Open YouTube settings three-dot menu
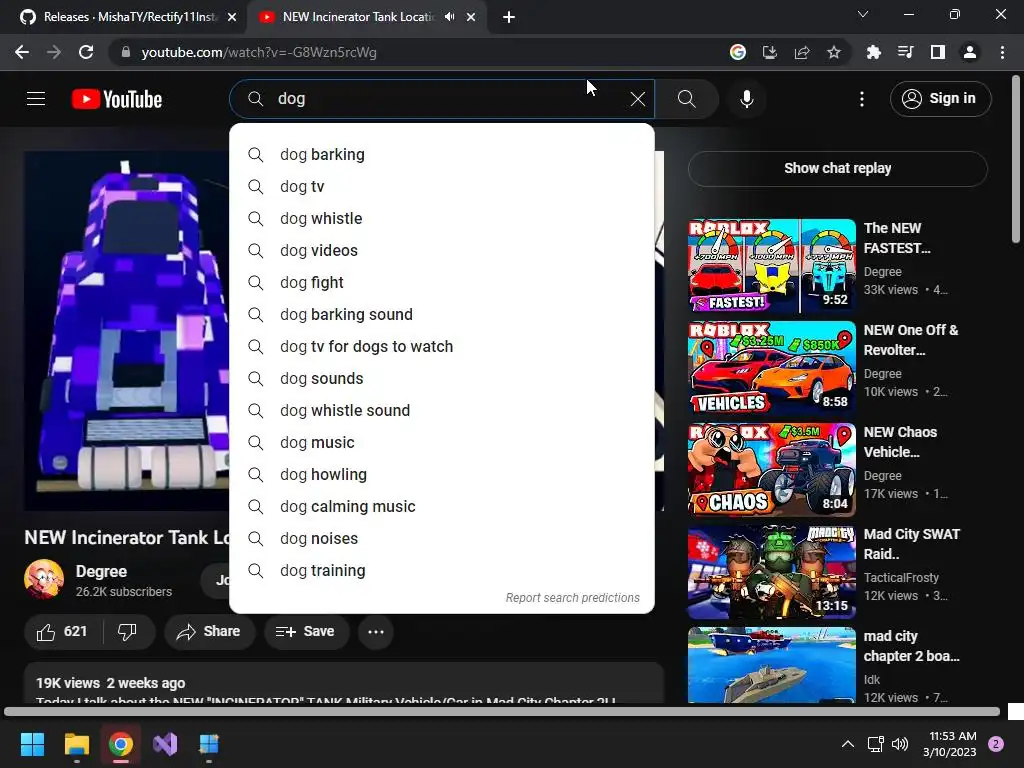Screen dimensions: 1024x768 point(862,99)
